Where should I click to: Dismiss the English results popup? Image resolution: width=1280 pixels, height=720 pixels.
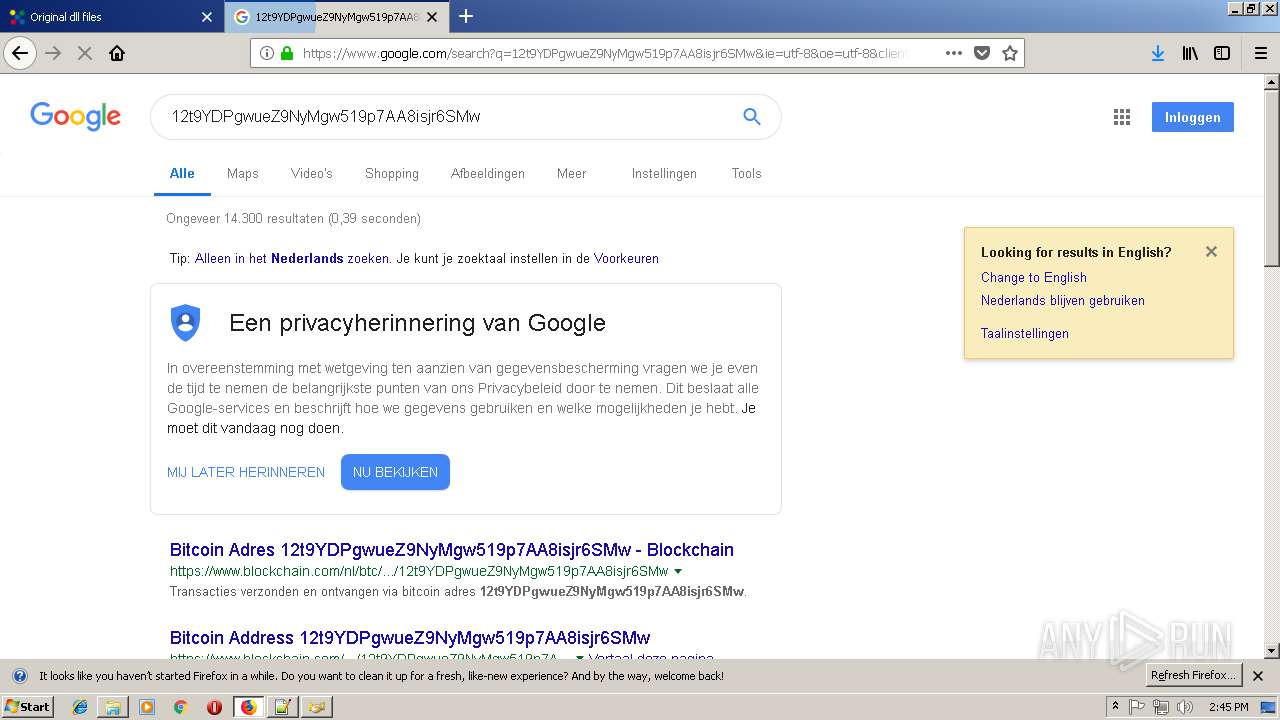1211,252
